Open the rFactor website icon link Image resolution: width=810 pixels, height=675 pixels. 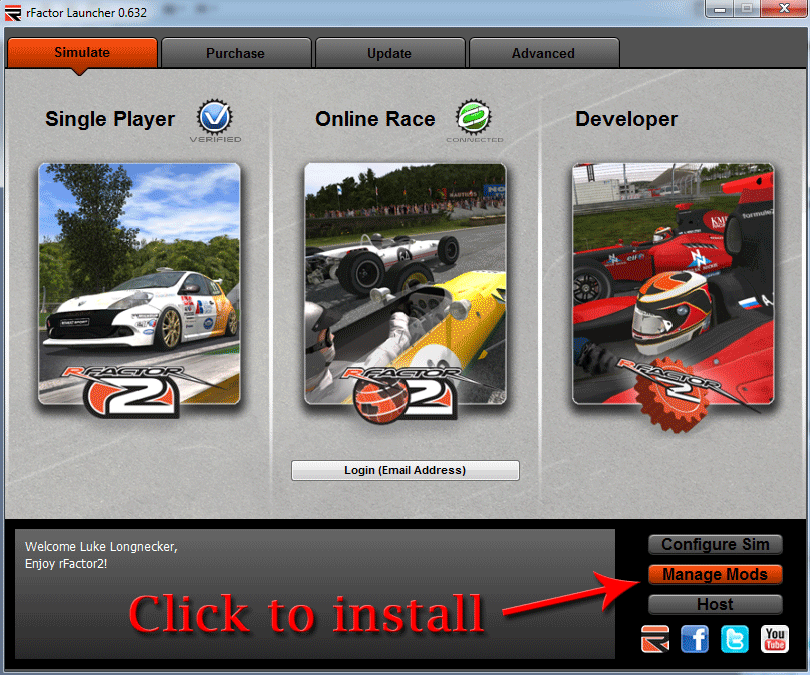click(655, 639)
